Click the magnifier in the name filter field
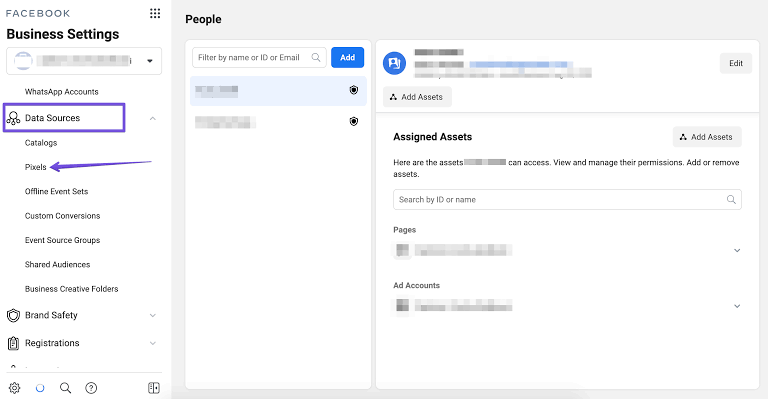The image size is (768, 399). click(316, 57)
